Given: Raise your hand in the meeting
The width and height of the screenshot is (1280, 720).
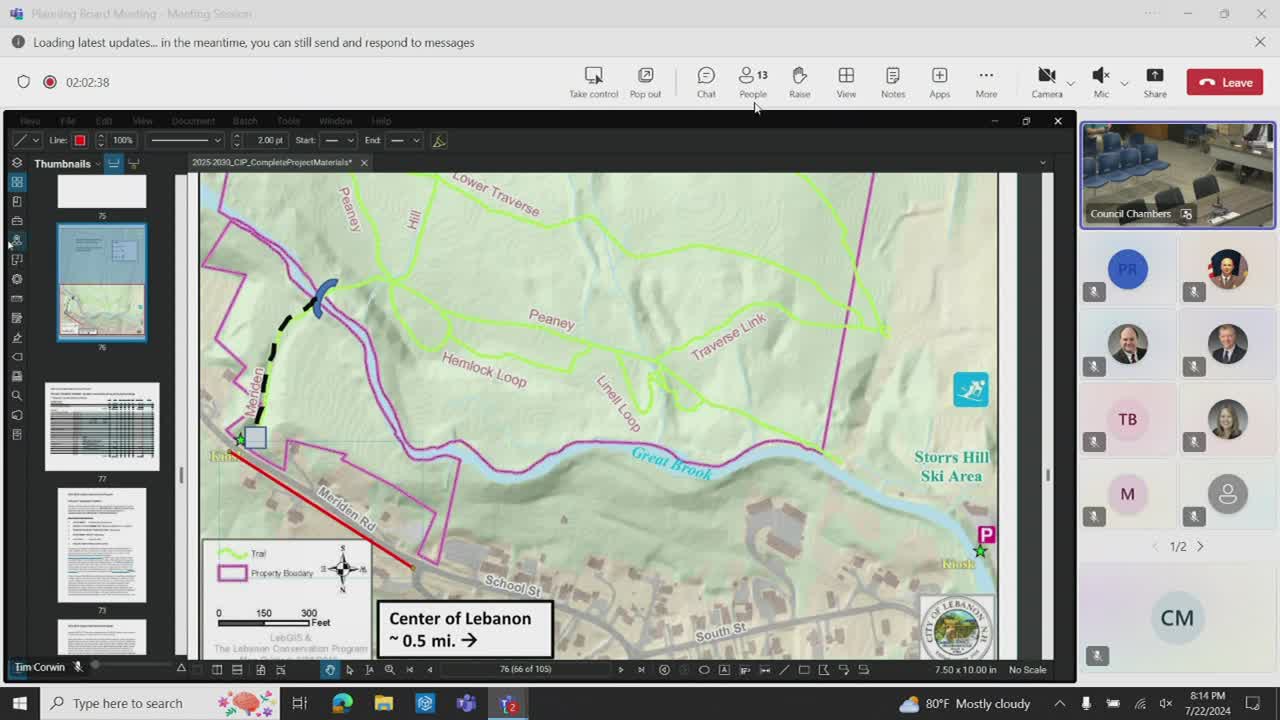Looking at the screenshot, I should point(799,82).
